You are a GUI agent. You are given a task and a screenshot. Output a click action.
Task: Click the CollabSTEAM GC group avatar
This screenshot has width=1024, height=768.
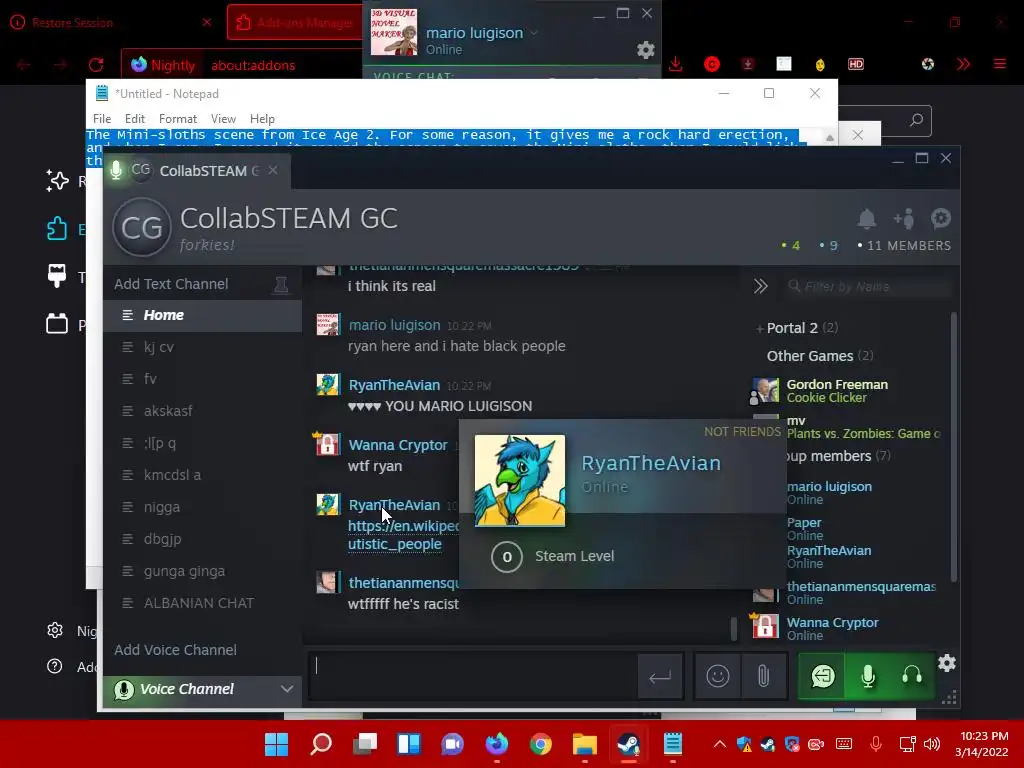click(x=142, y=227)
